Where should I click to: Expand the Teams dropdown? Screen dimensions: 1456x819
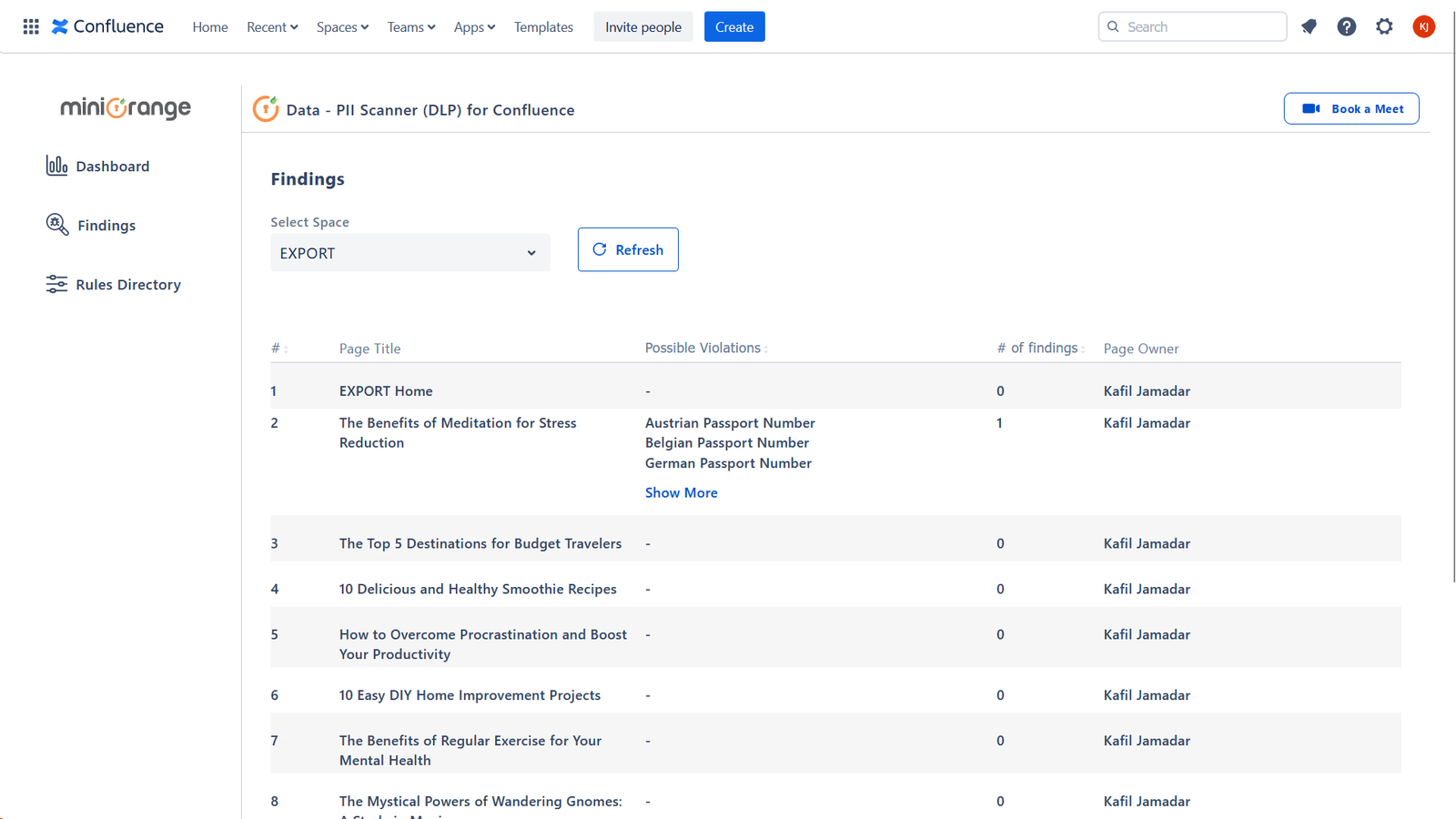point(411,26)
